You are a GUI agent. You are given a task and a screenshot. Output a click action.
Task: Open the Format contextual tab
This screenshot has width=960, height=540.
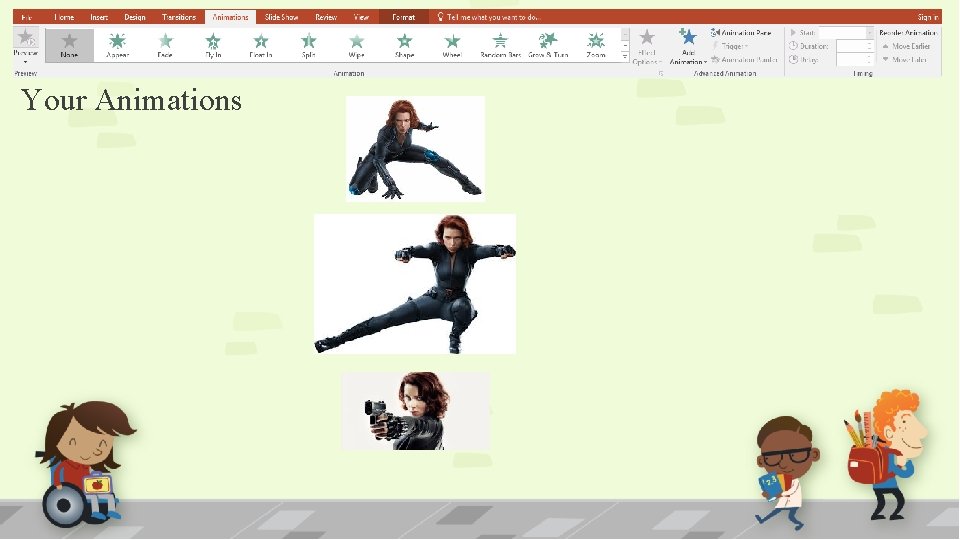403,17
